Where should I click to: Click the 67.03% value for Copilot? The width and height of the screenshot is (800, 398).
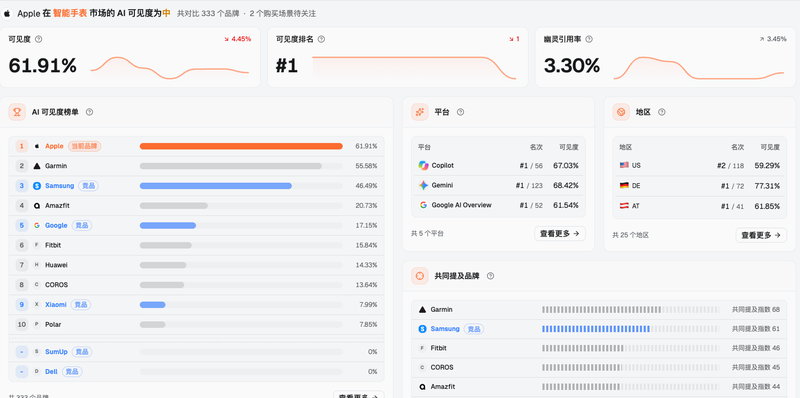pyautogui.click(x=566, y=165)
